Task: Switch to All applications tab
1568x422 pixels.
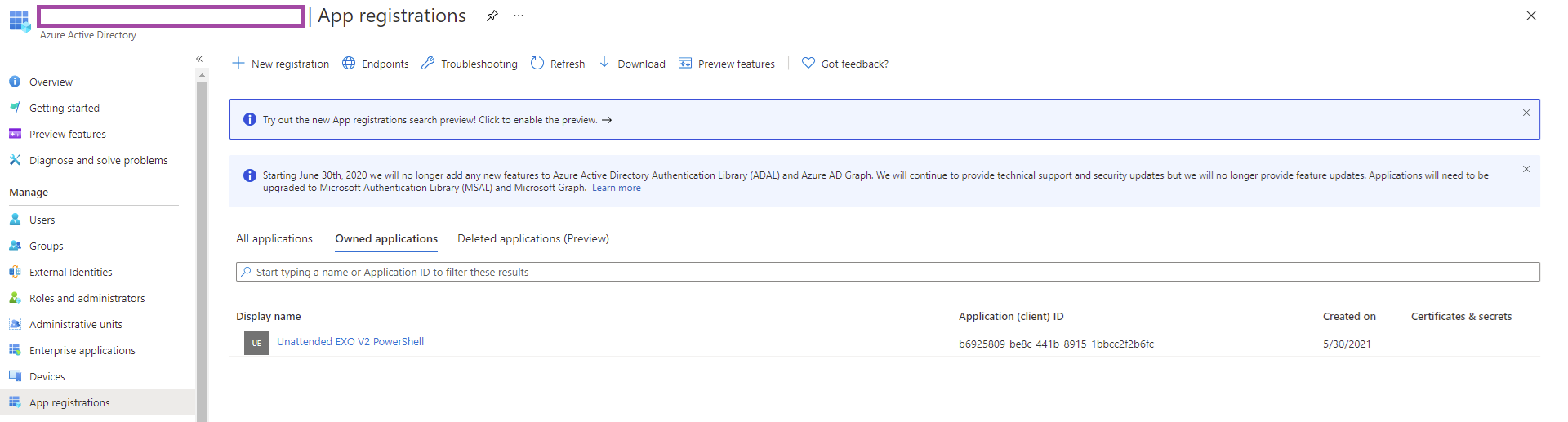Action: point(274,238)
